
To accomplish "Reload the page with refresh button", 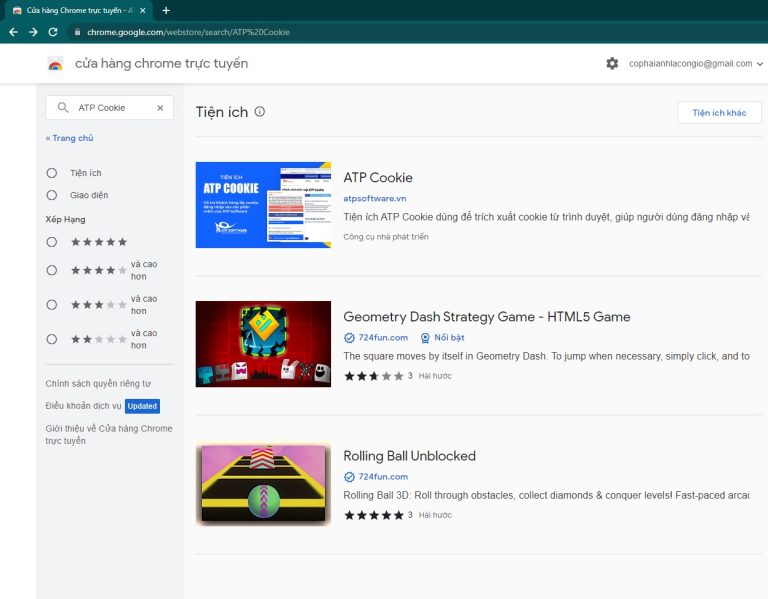I will pos(53,32).
